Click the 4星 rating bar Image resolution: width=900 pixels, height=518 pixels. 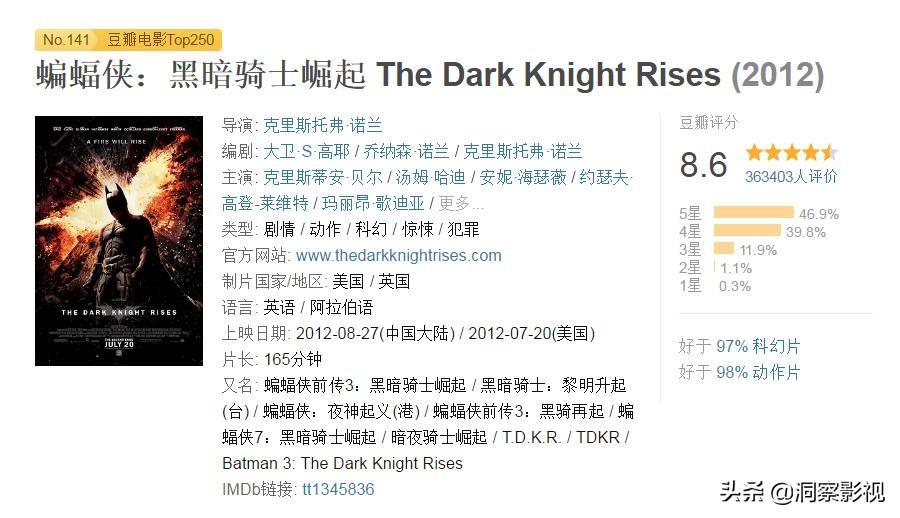point(747,230)
